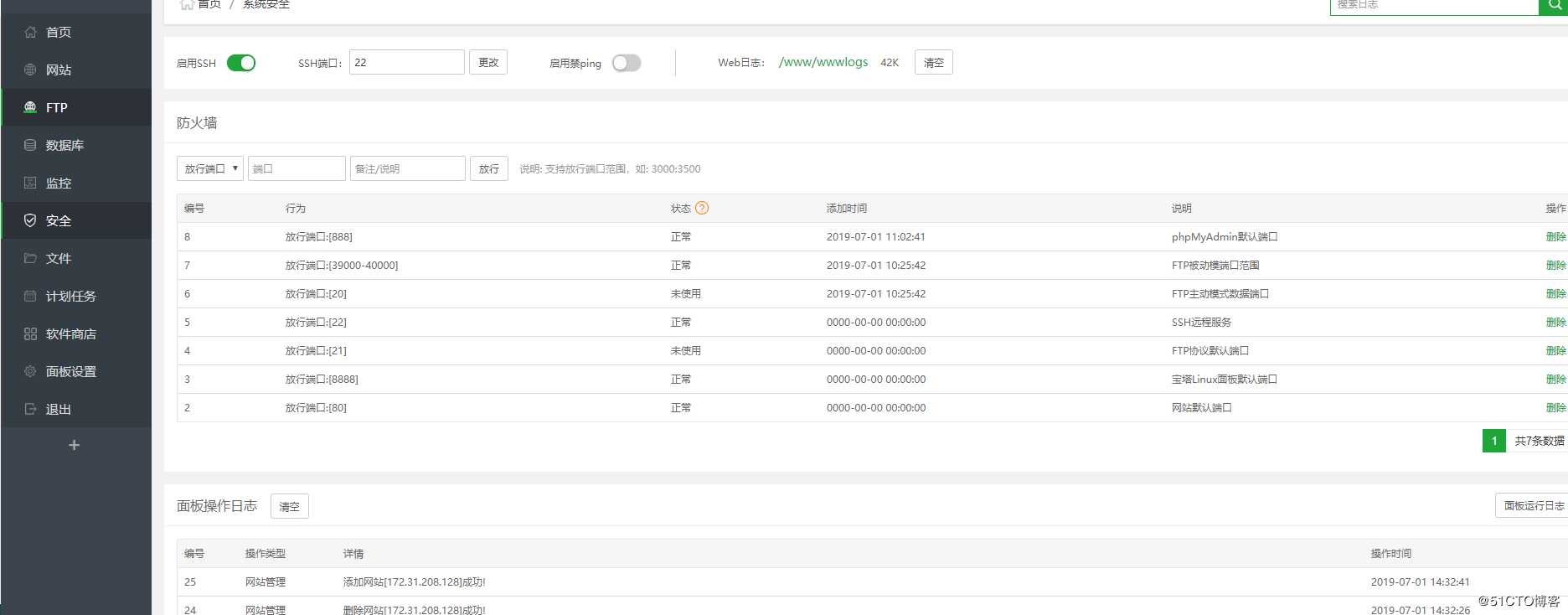Delete the 网站默认端口 rule
The height and width of the screenshot is (615, 1568).
click(x=1555, y=407)
